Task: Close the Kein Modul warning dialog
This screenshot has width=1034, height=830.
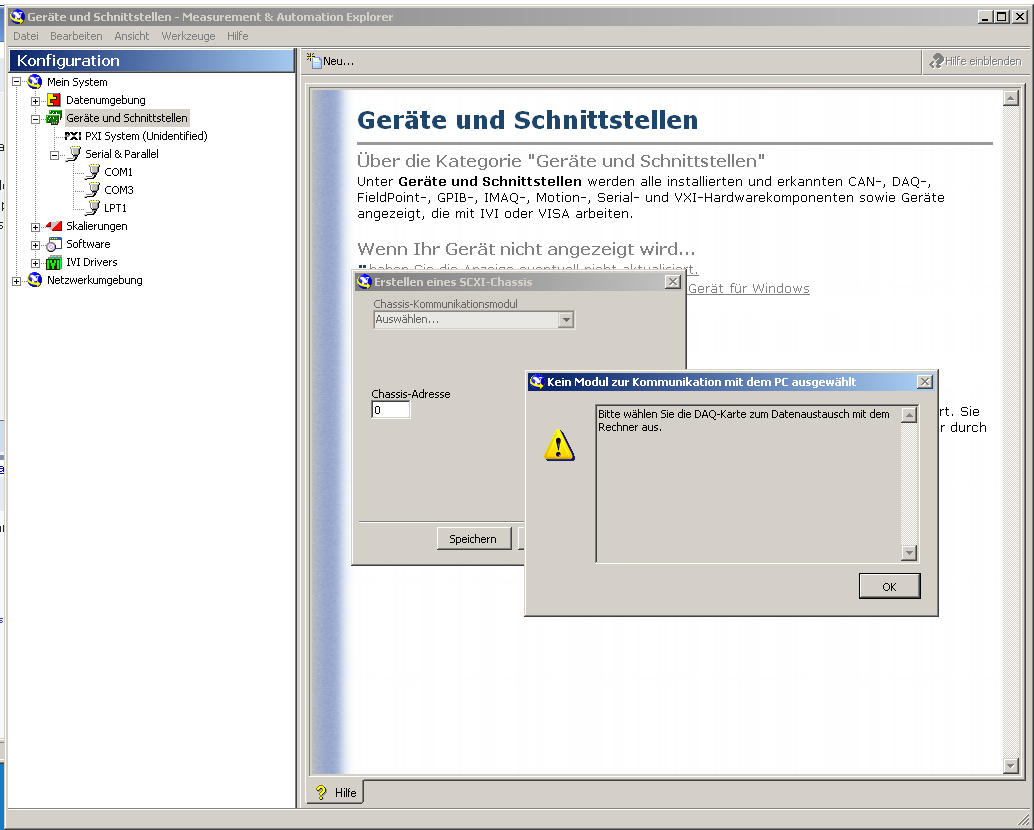Action: coord(925,382)
